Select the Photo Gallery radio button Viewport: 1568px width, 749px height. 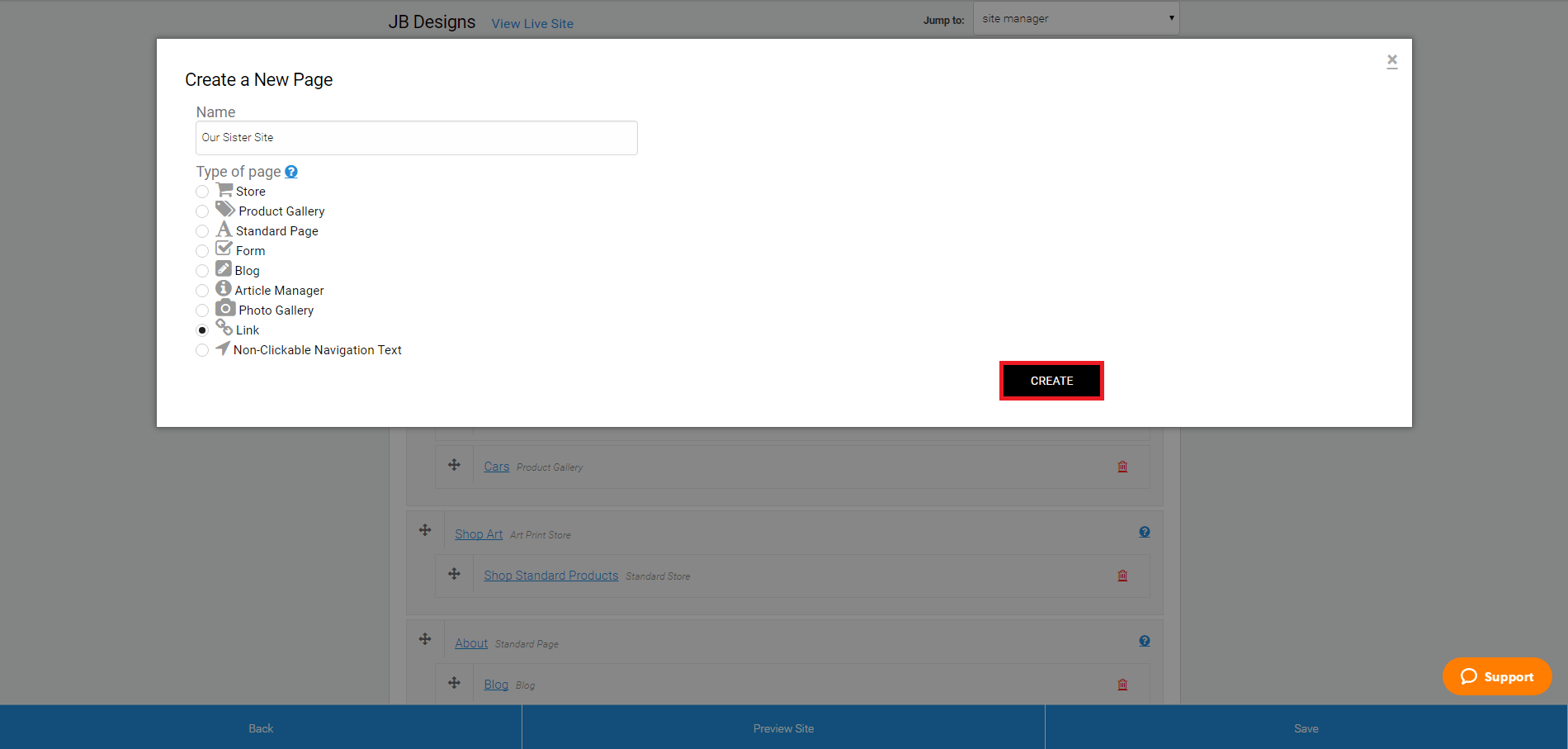point(202,311)
